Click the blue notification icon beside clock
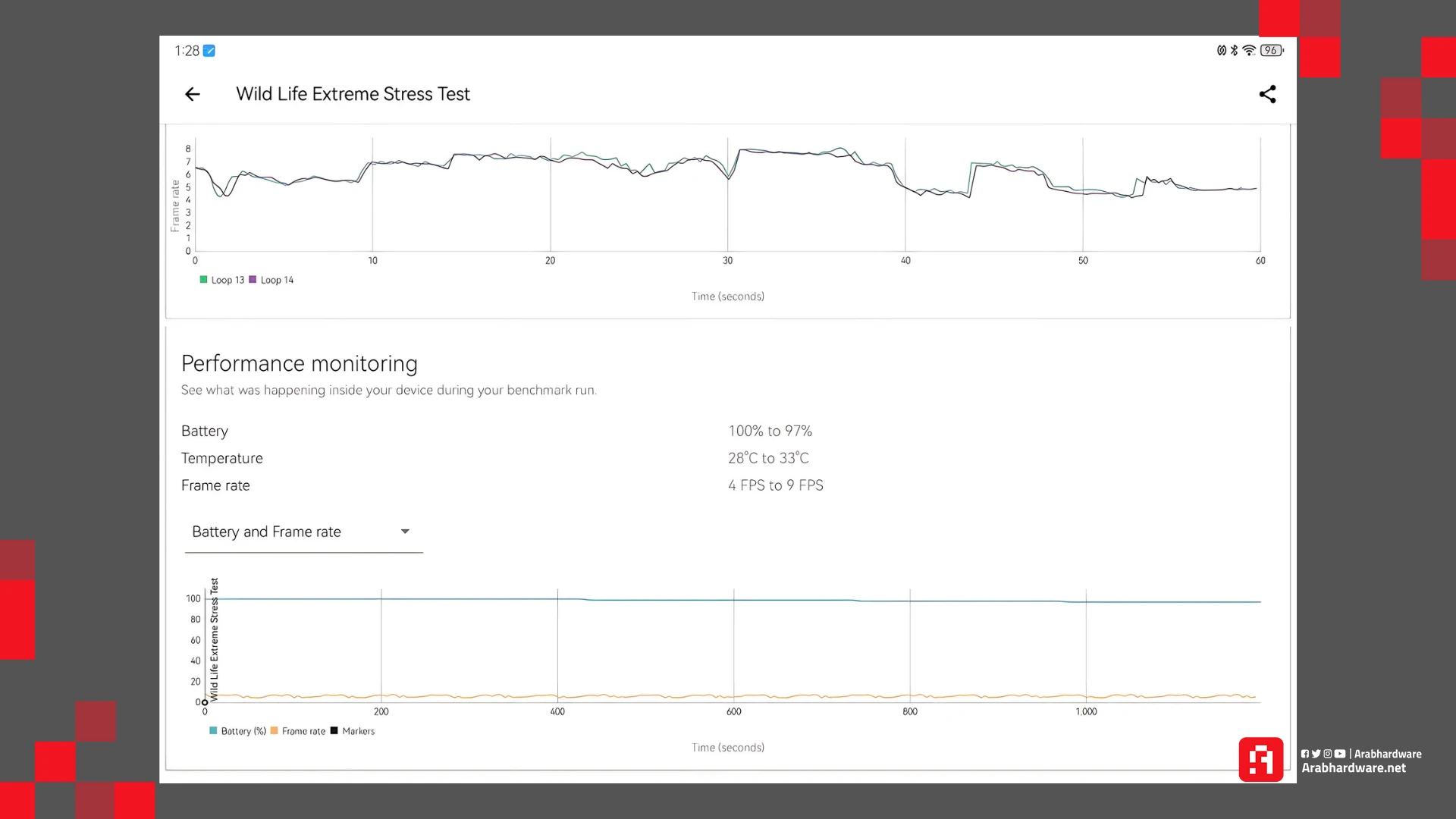The width and height of the screenshot is (1456, 819). pos(209,51)
